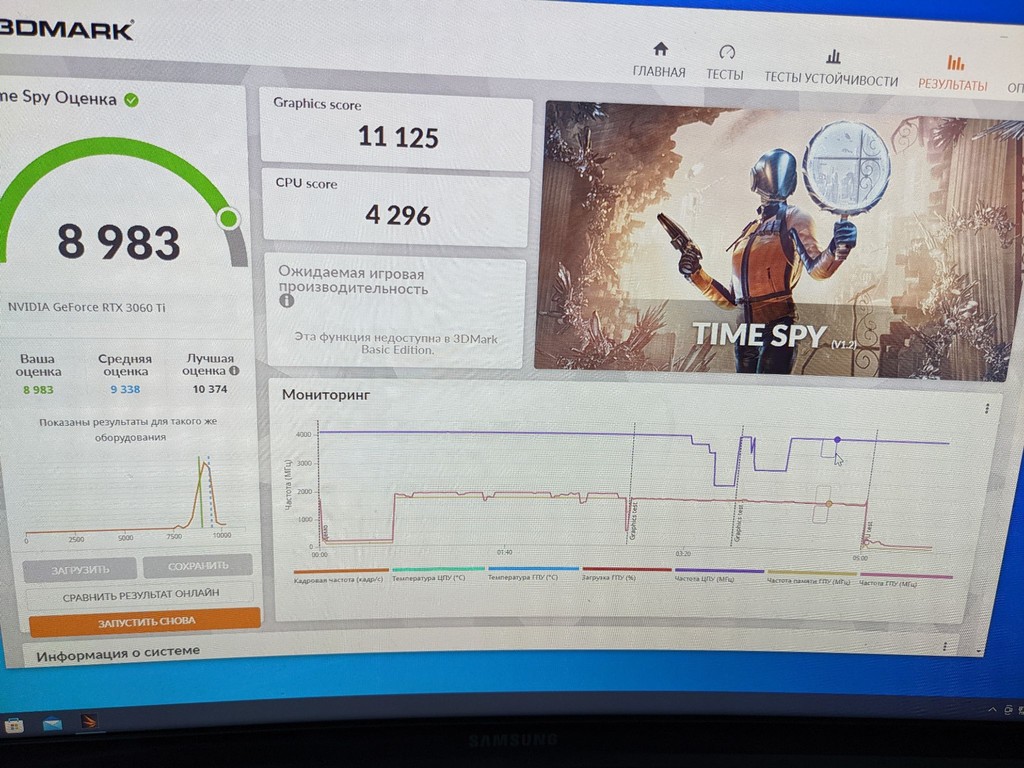Click the Информация о системе heading
The image size is (1024, 768).
click(x=118, y=654)
